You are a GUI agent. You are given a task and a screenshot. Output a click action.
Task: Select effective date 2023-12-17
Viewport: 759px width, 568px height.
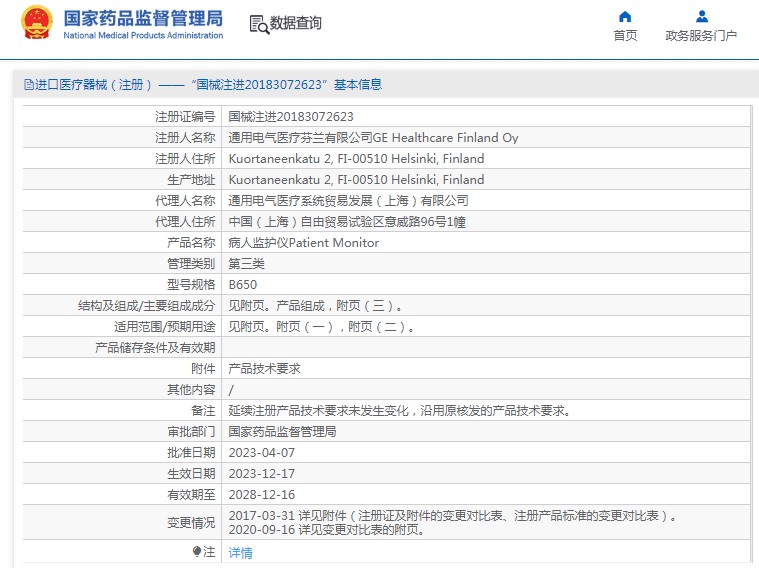click(x=261, y=474)
